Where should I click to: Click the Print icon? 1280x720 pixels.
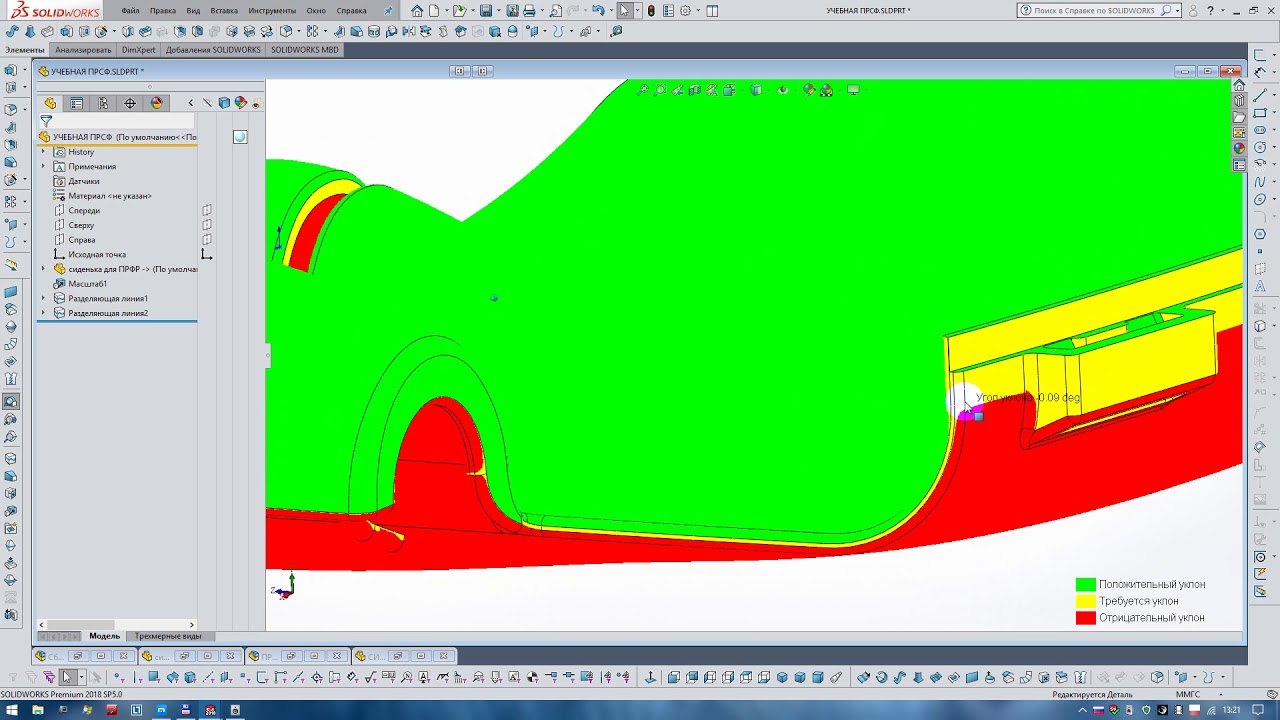[x=530, y=11]
